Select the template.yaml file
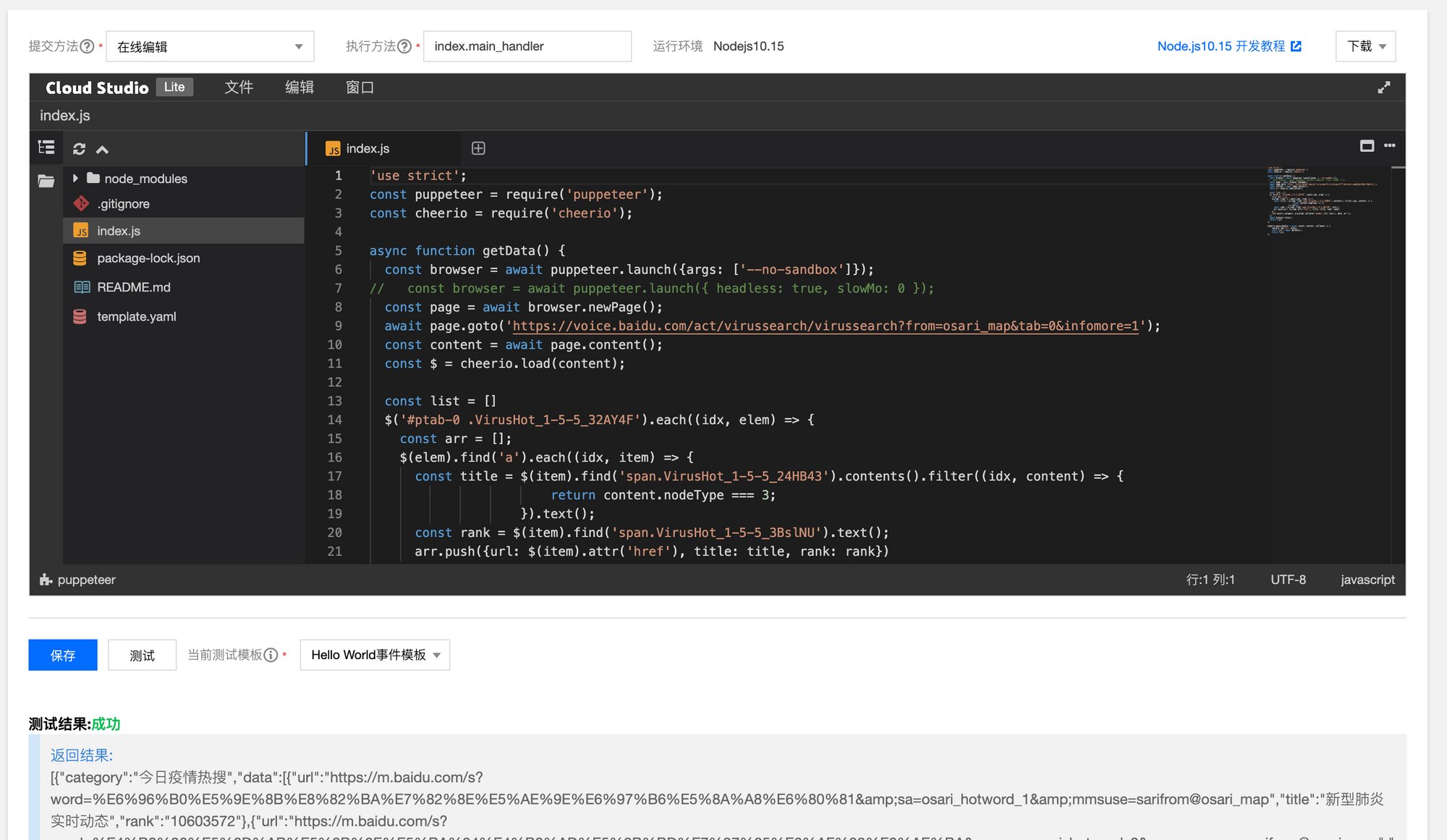The width and height of the screenshot is (1447, 840). pos(136,316)
